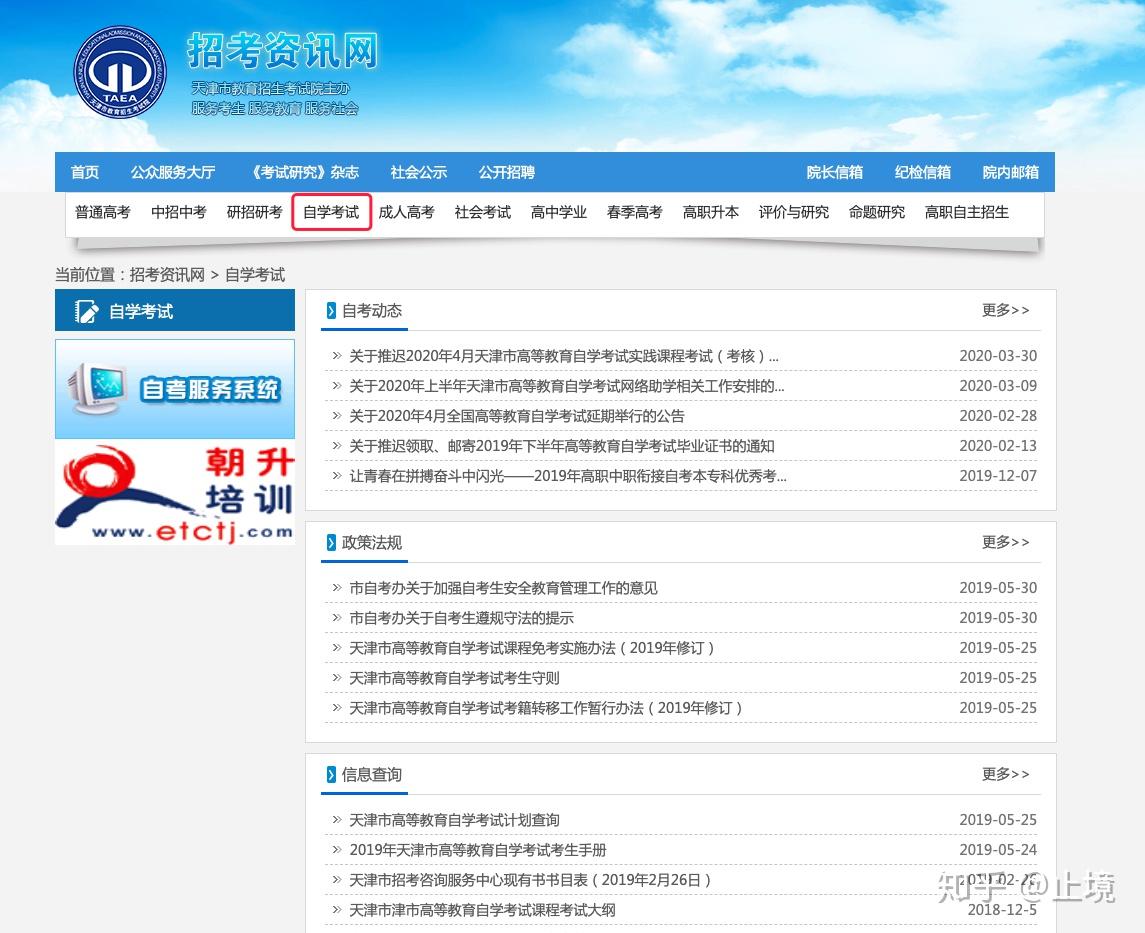
Task: Select the 自学考试 tab
Action: tap(332, 212)
